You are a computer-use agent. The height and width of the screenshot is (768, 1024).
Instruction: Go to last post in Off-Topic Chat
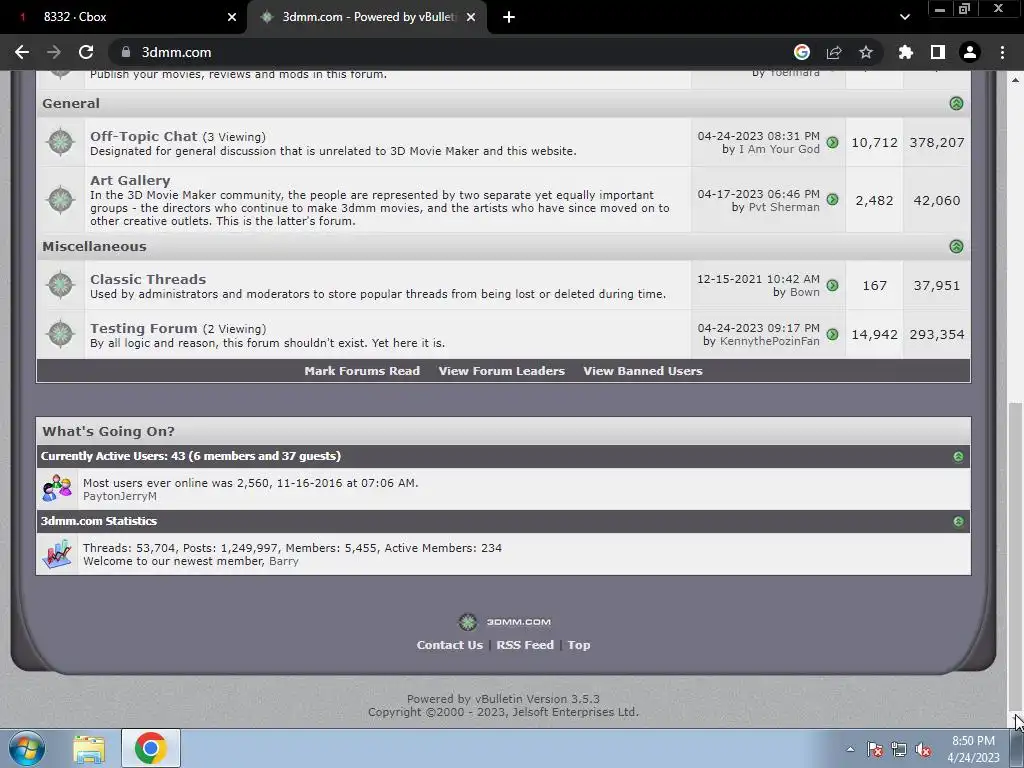[832, 142]
